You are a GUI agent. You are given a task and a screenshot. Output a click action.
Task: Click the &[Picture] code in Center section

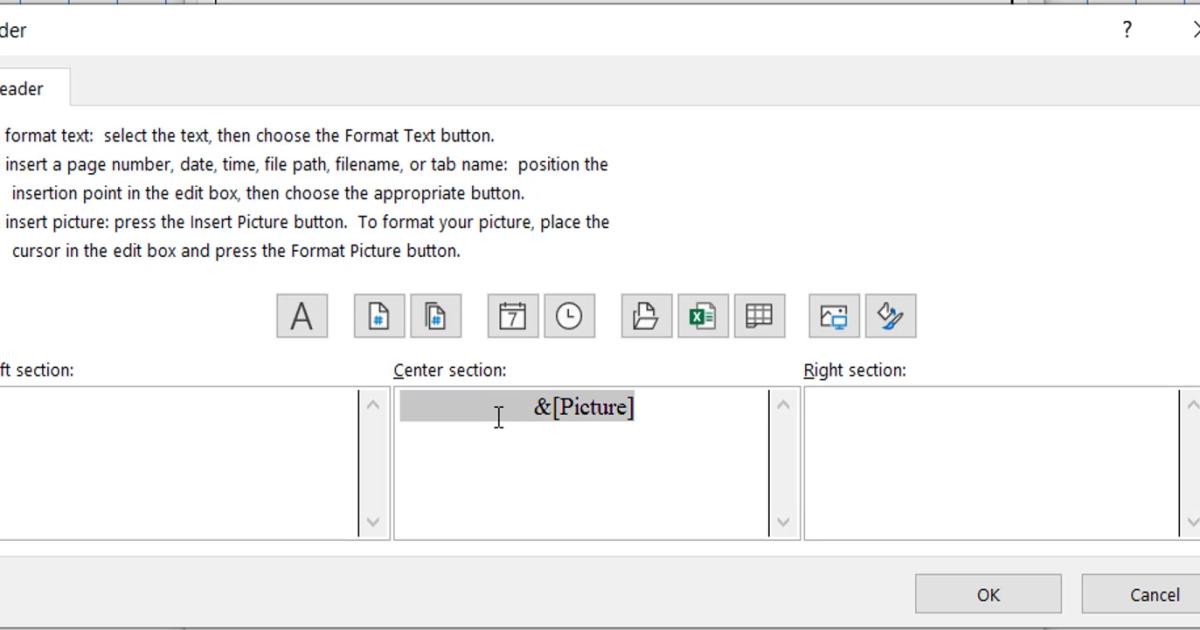pos(584,407)
